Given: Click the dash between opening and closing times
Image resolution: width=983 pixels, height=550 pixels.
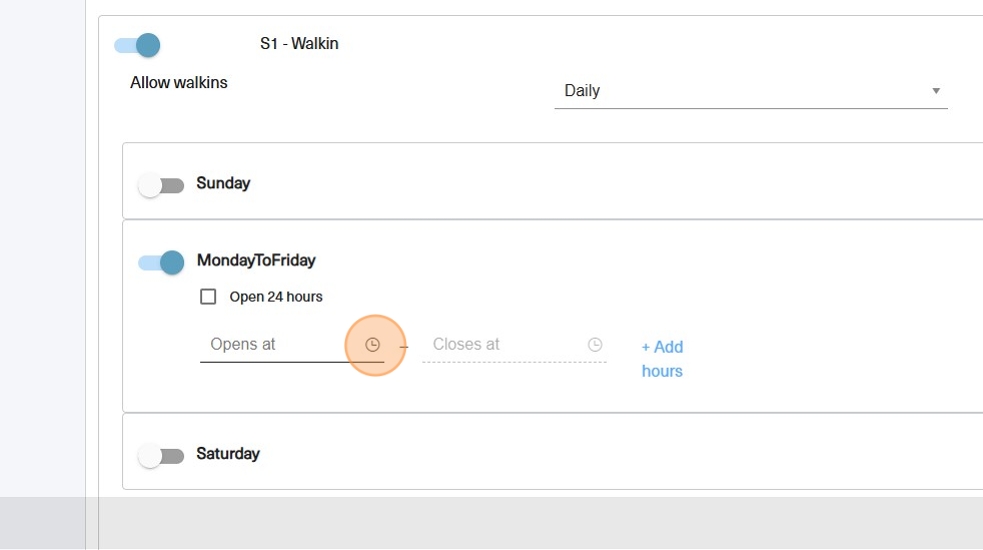Looking at the screenshot, I should tap(405, 346).
